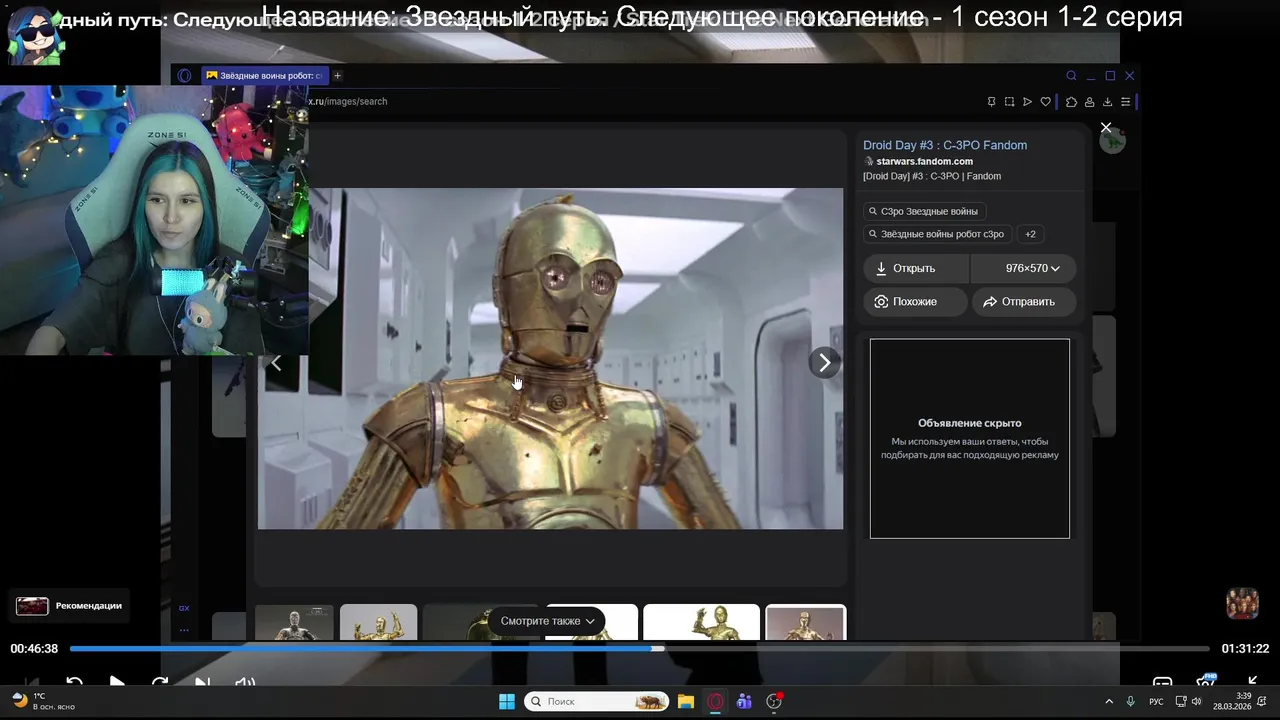Go to the next image with right arrow
The width and height of the screenshot is (1280, 720).
[824, 363]
